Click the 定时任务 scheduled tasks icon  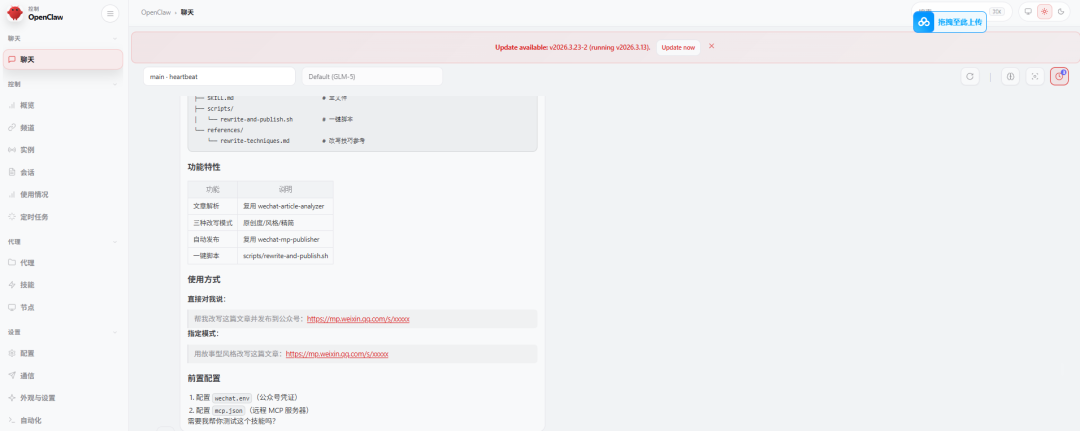click(x=12, y=217)
